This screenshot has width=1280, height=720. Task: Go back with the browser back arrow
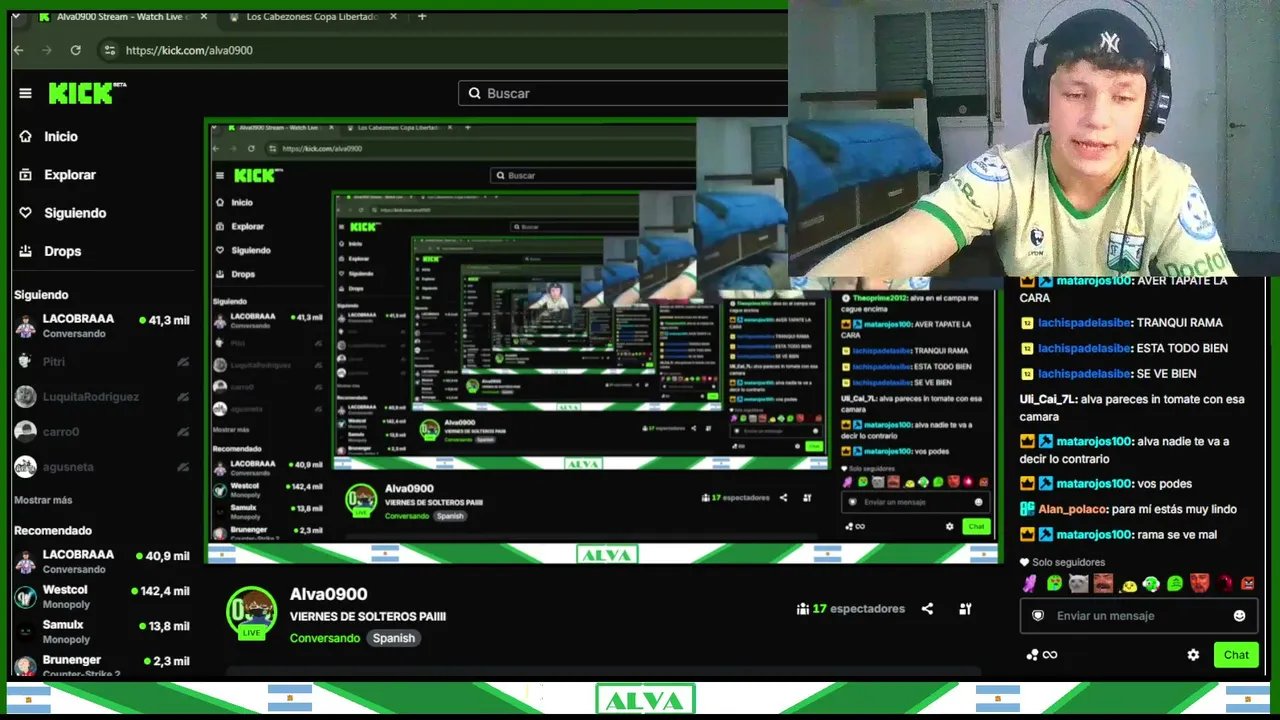[18, 50]
